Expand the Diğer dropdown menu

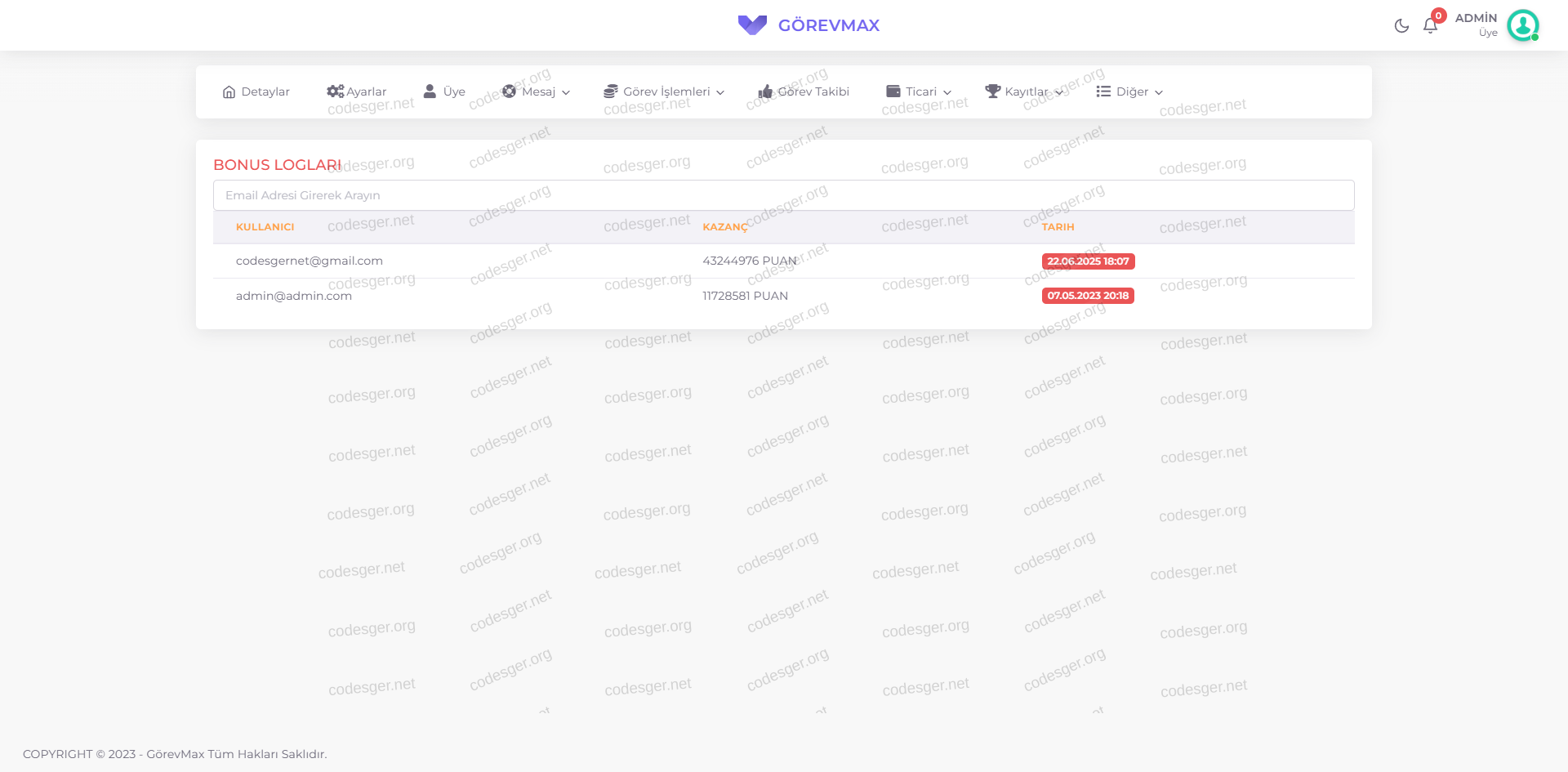pos(1131,91)
